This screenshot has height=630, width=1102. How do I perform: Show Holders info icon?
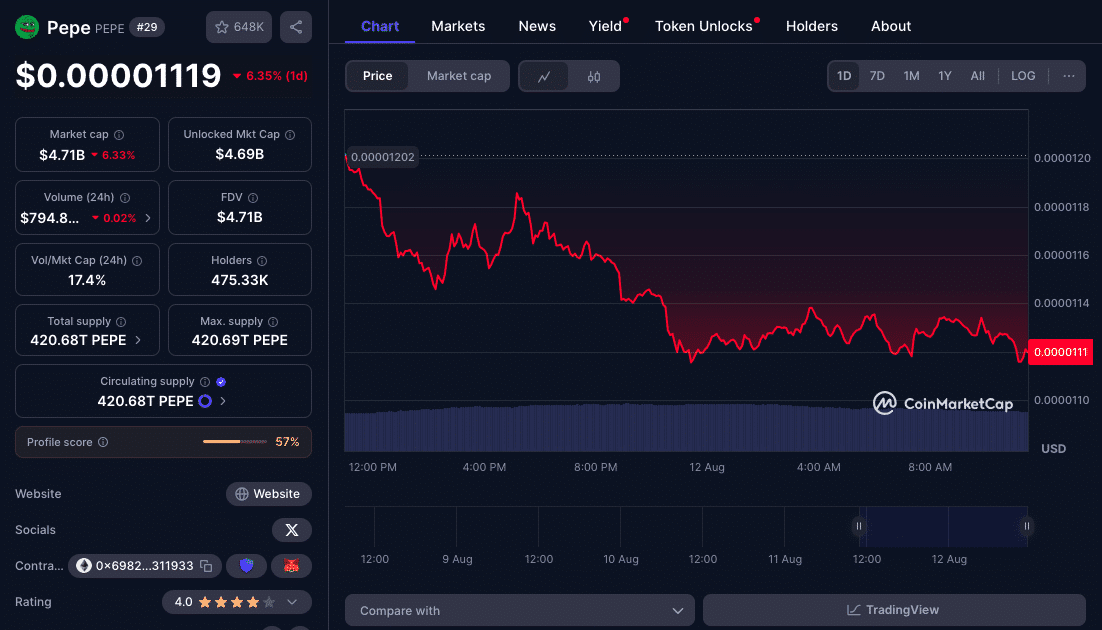[262, 261]
